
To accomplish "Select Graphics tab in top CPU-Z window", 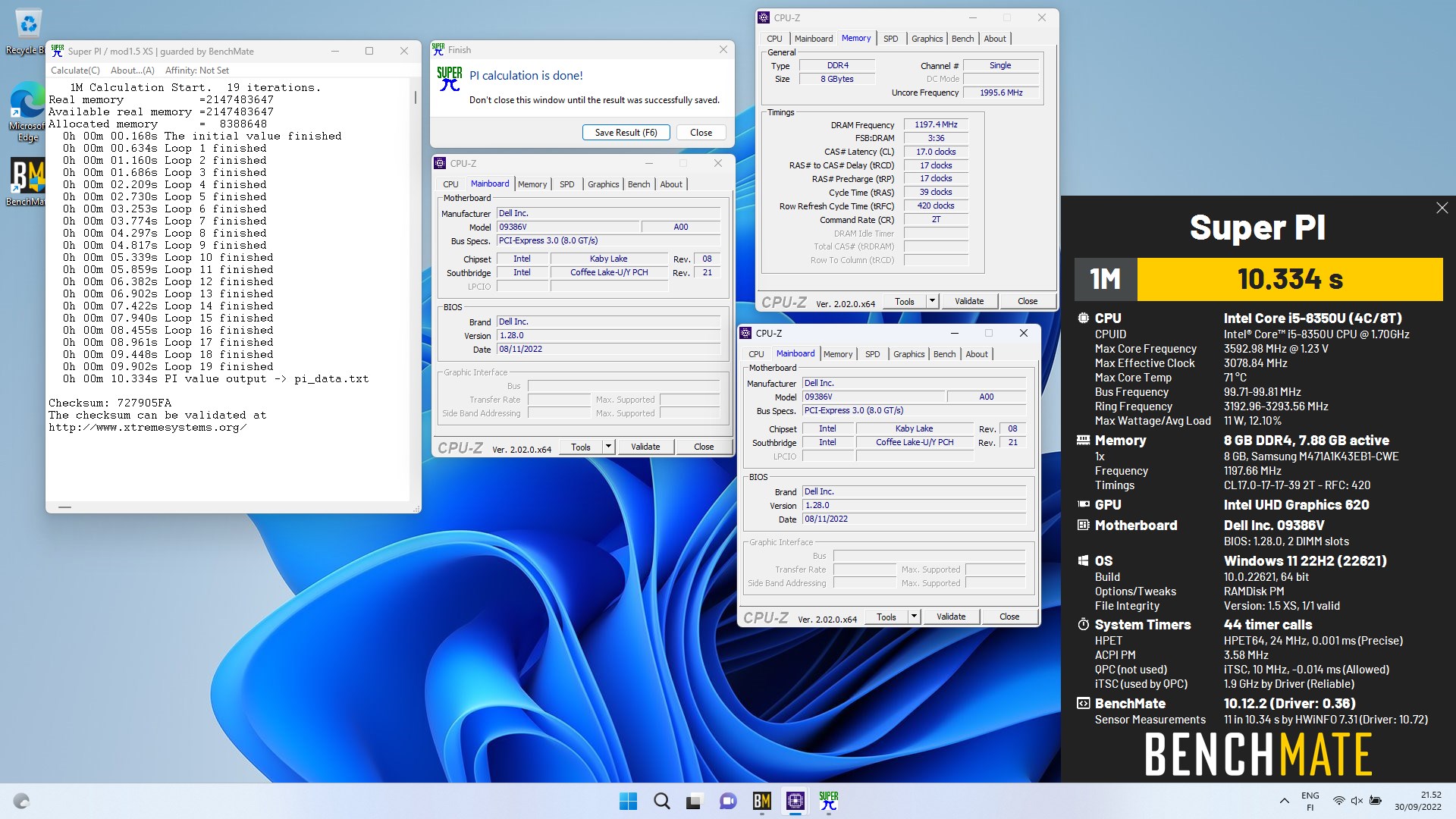I will (927, 39).
